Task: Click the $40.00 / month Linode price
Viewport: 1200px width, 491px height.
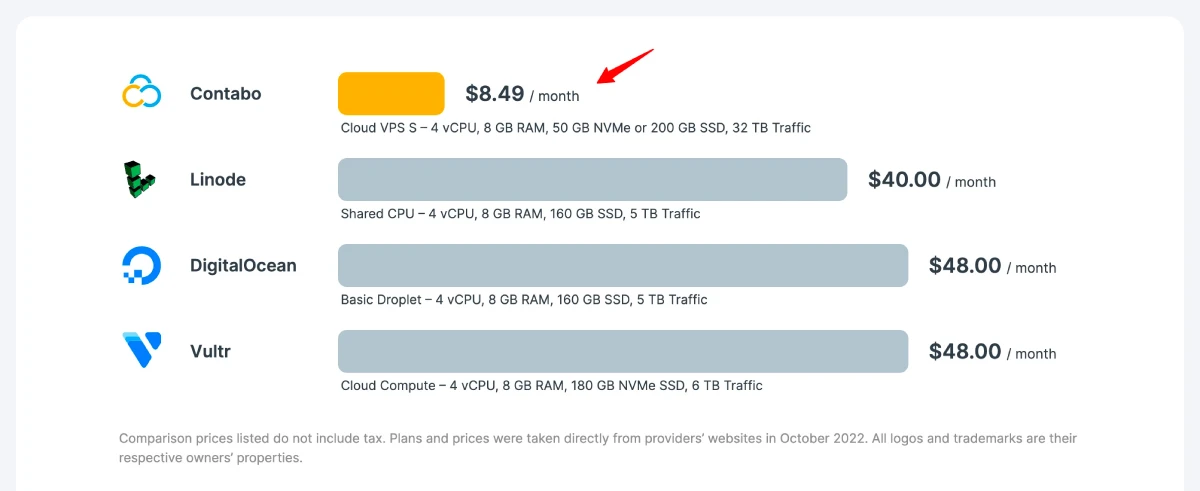Action: point(932,180)
